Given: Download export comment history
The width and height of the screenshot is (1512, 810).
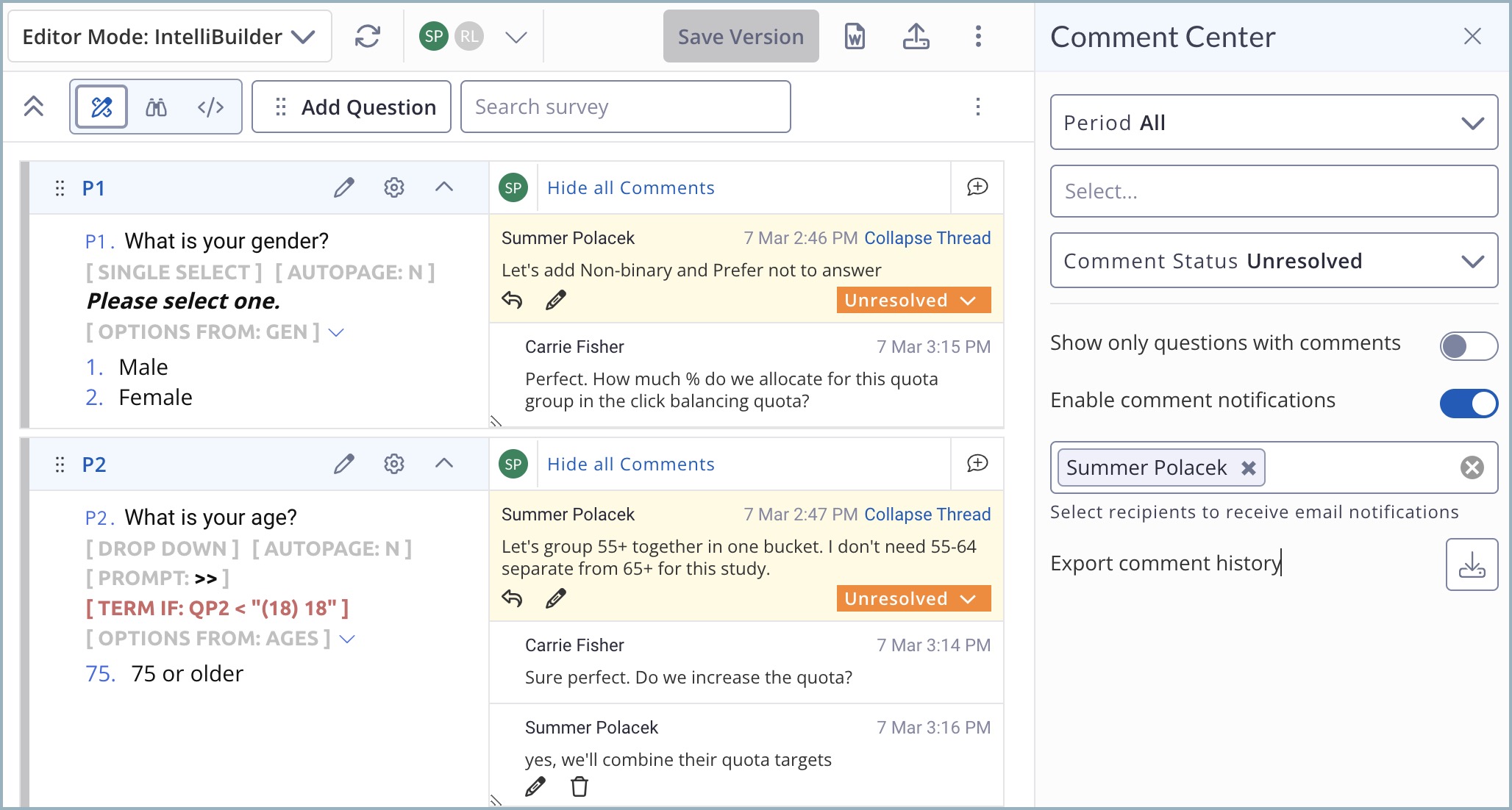Looking at the screenshot, I should 1472,565.
